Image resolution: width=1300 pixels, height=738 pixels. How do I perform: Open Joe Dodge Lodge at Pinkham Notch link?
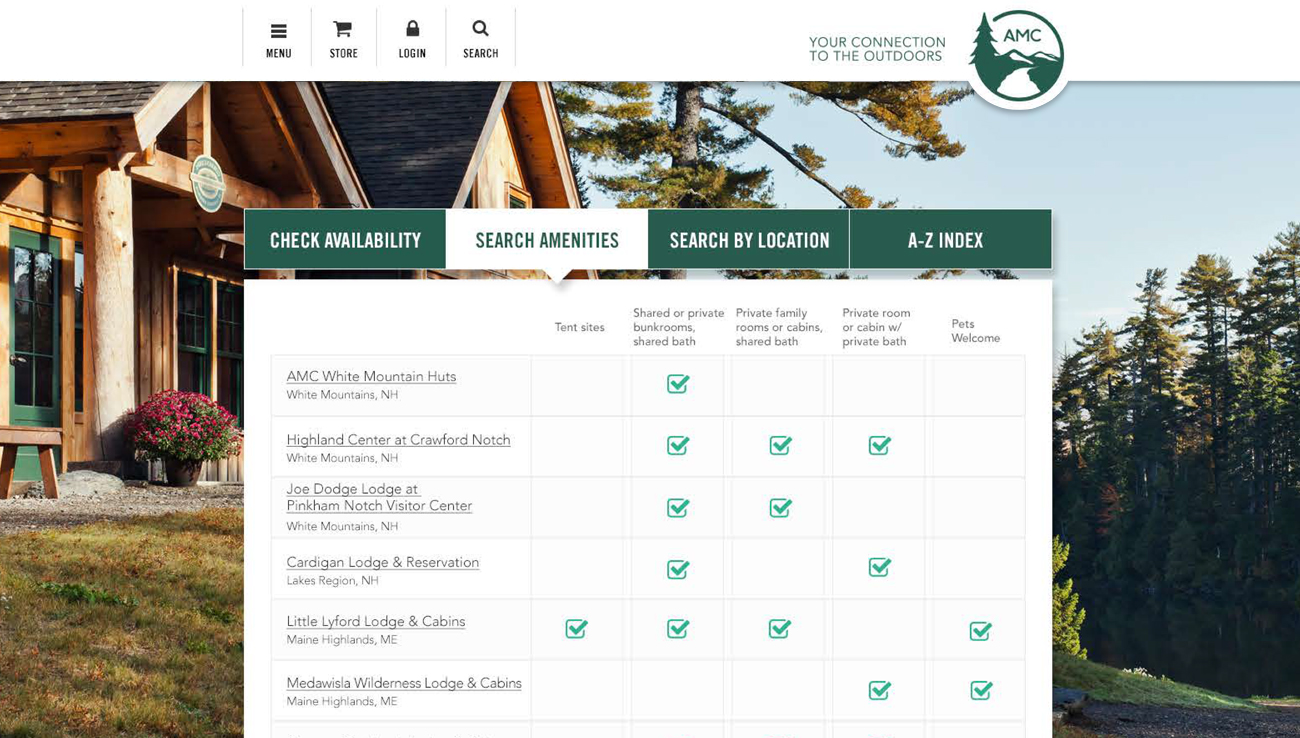click(x=379, y=497)
